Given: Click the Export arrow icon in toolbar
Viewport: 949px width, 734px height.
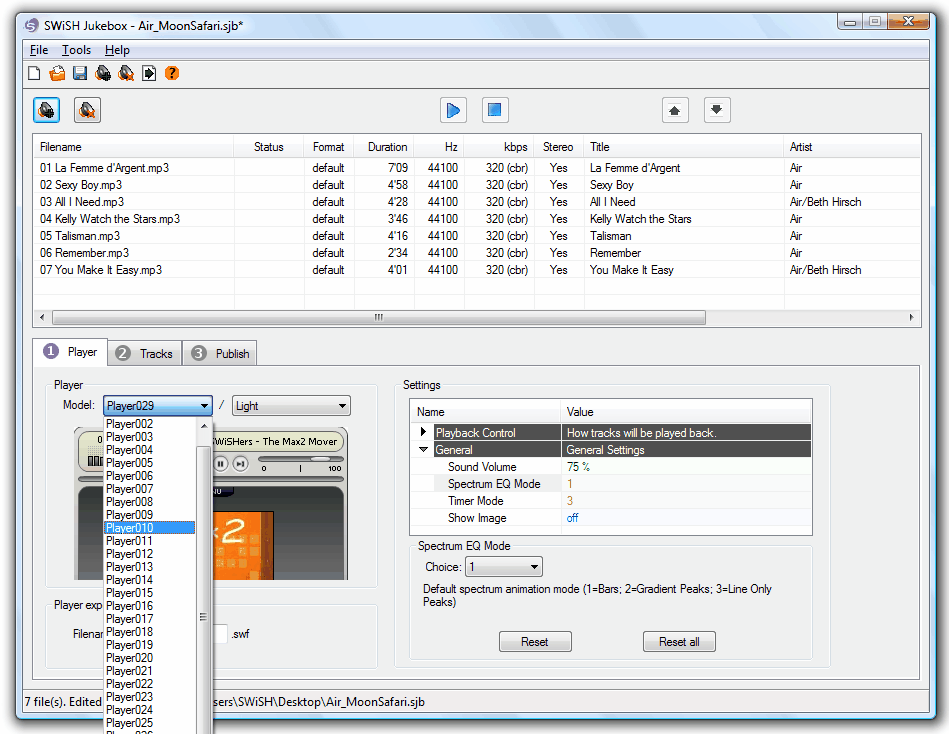Looking at the screenshot, I should 149,73.
